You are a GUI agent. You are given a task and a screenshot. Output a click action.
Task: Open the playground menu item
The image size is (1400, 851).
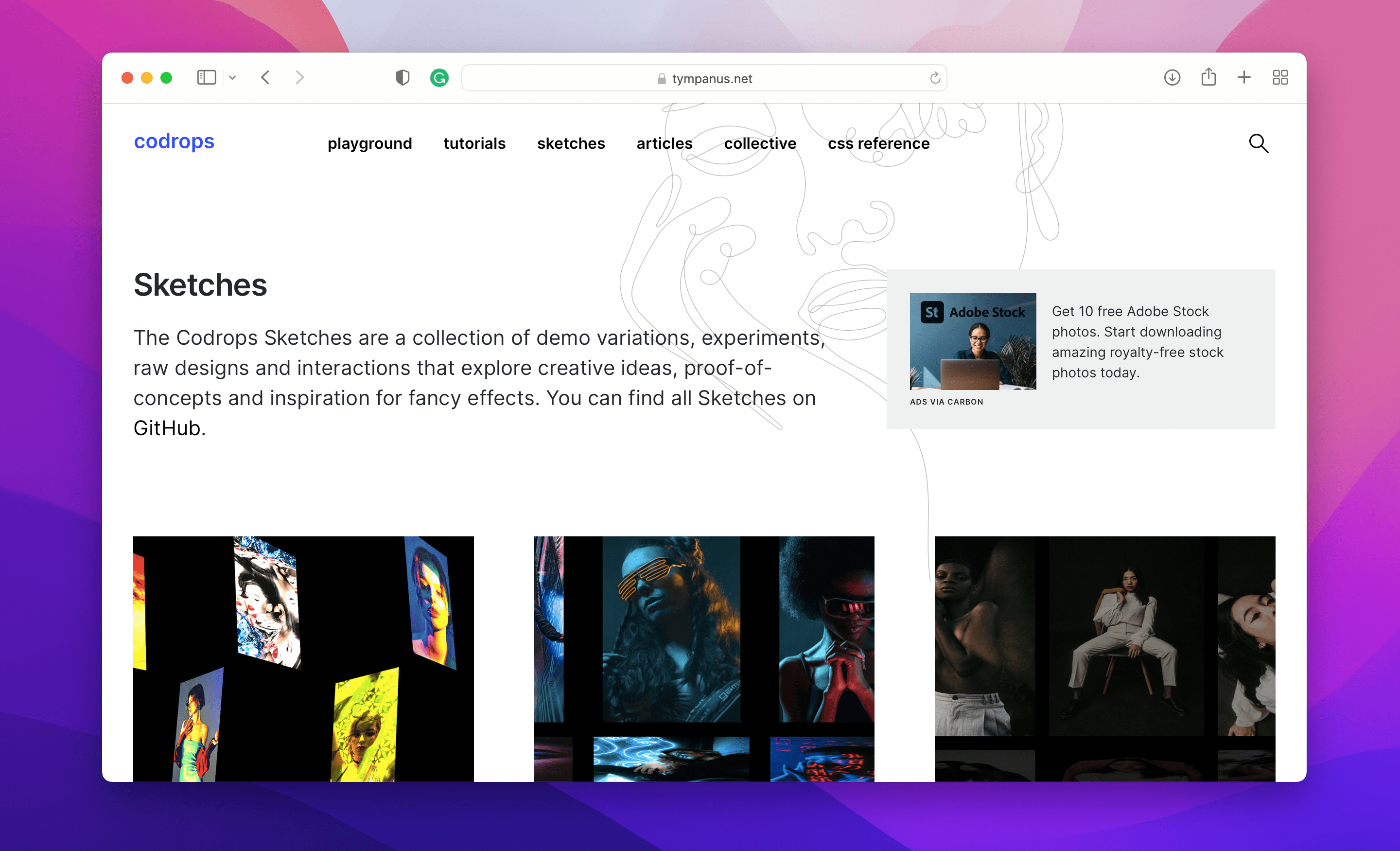coord(369,143)
